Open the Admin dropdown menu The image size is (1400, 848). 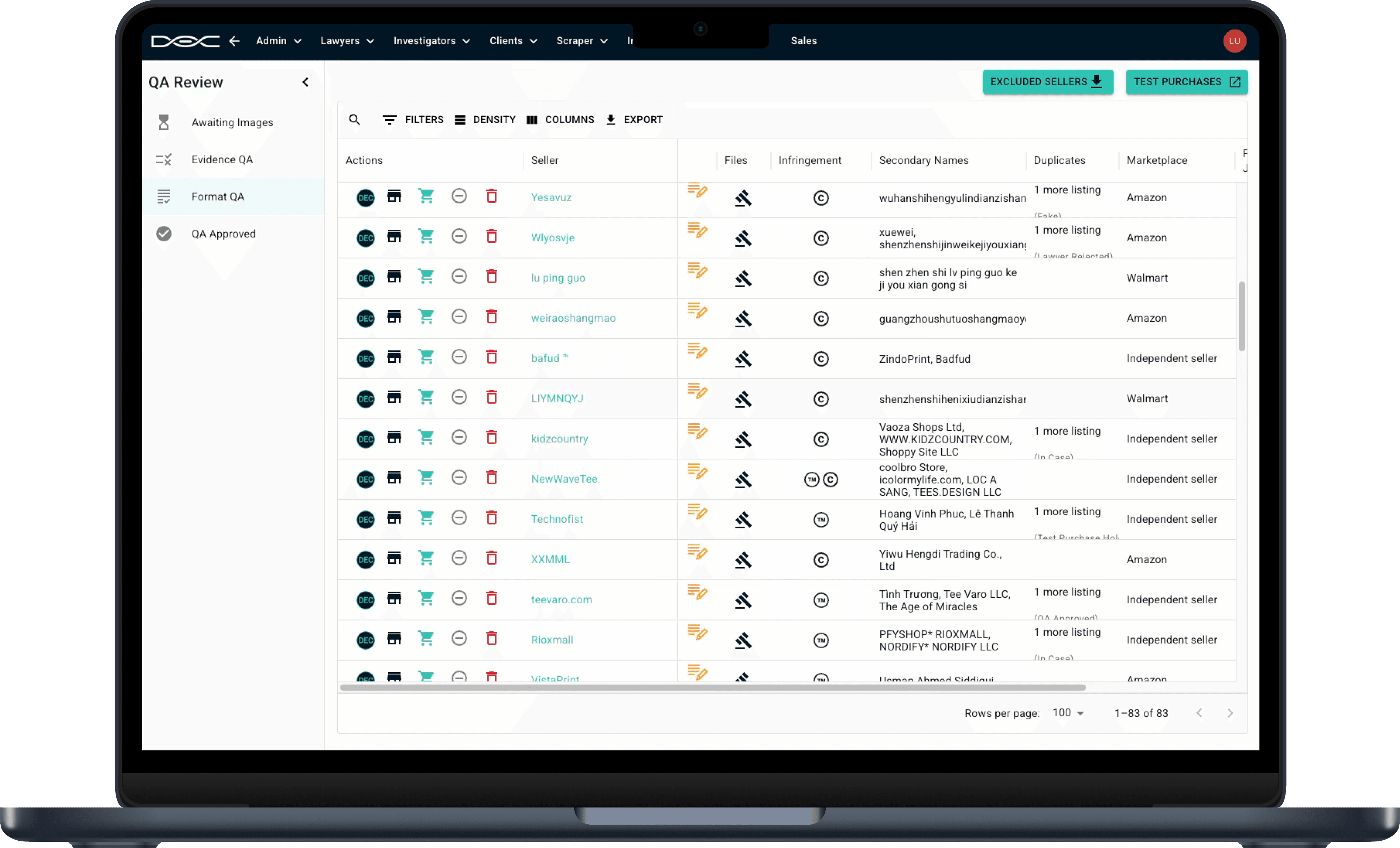(279, 41)
